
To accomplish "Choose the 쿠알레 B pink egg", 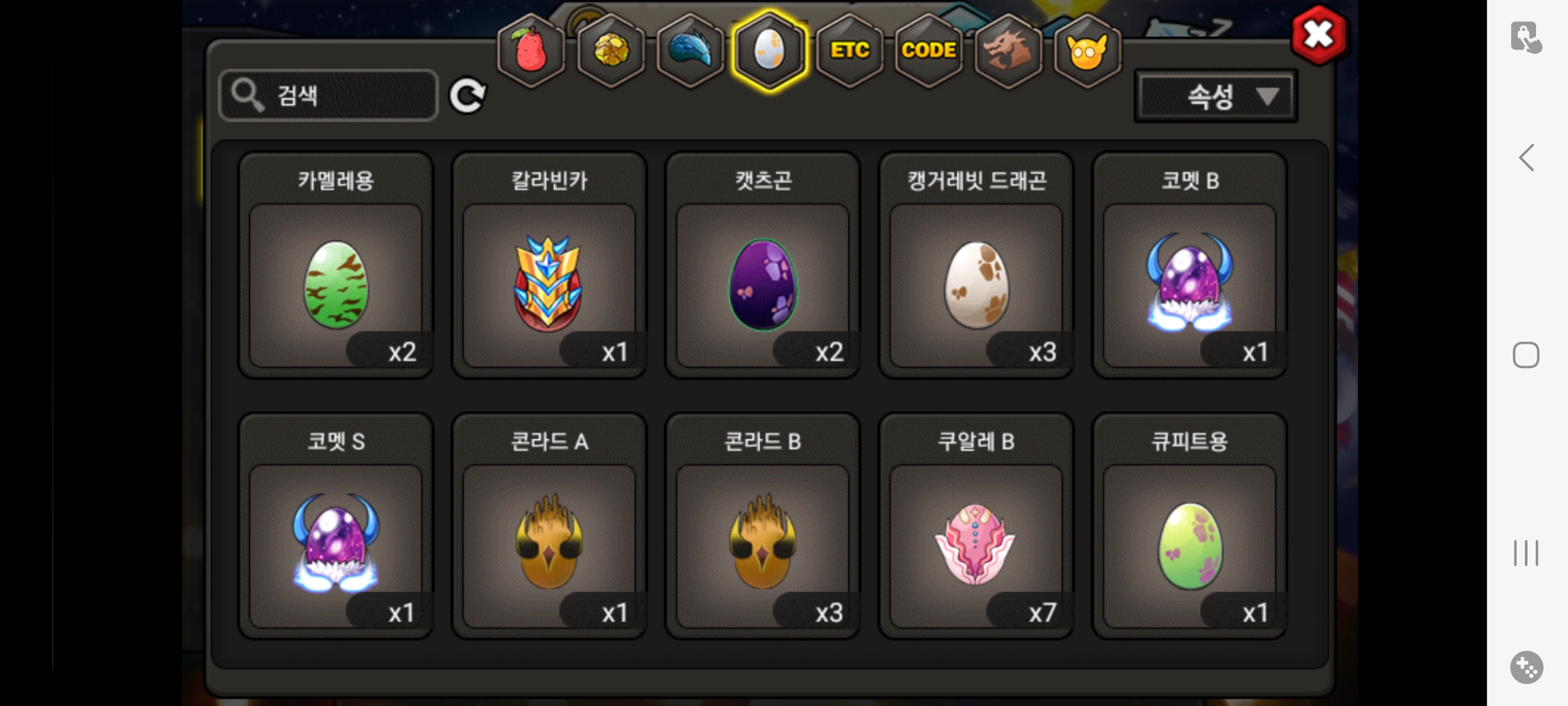I will coord(976,526).
